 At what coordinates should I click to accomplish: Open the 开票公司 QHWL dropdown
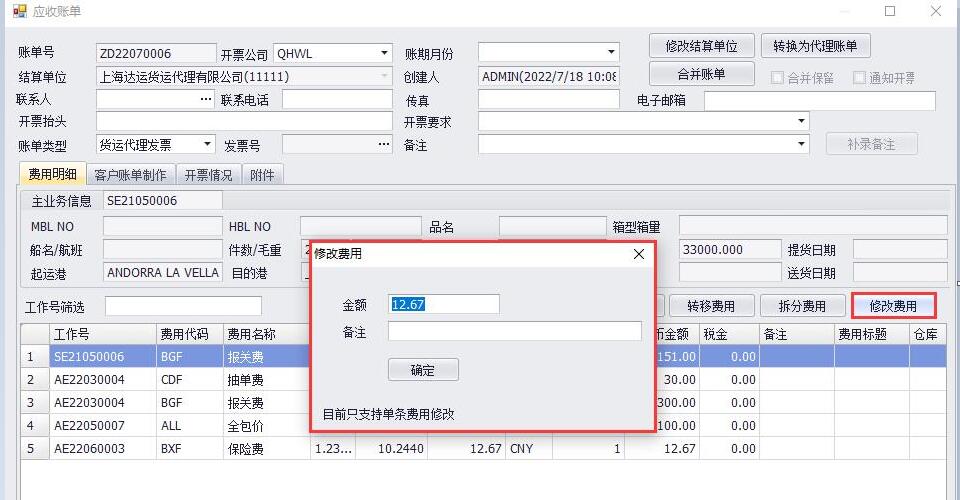(x=385, y=53)
